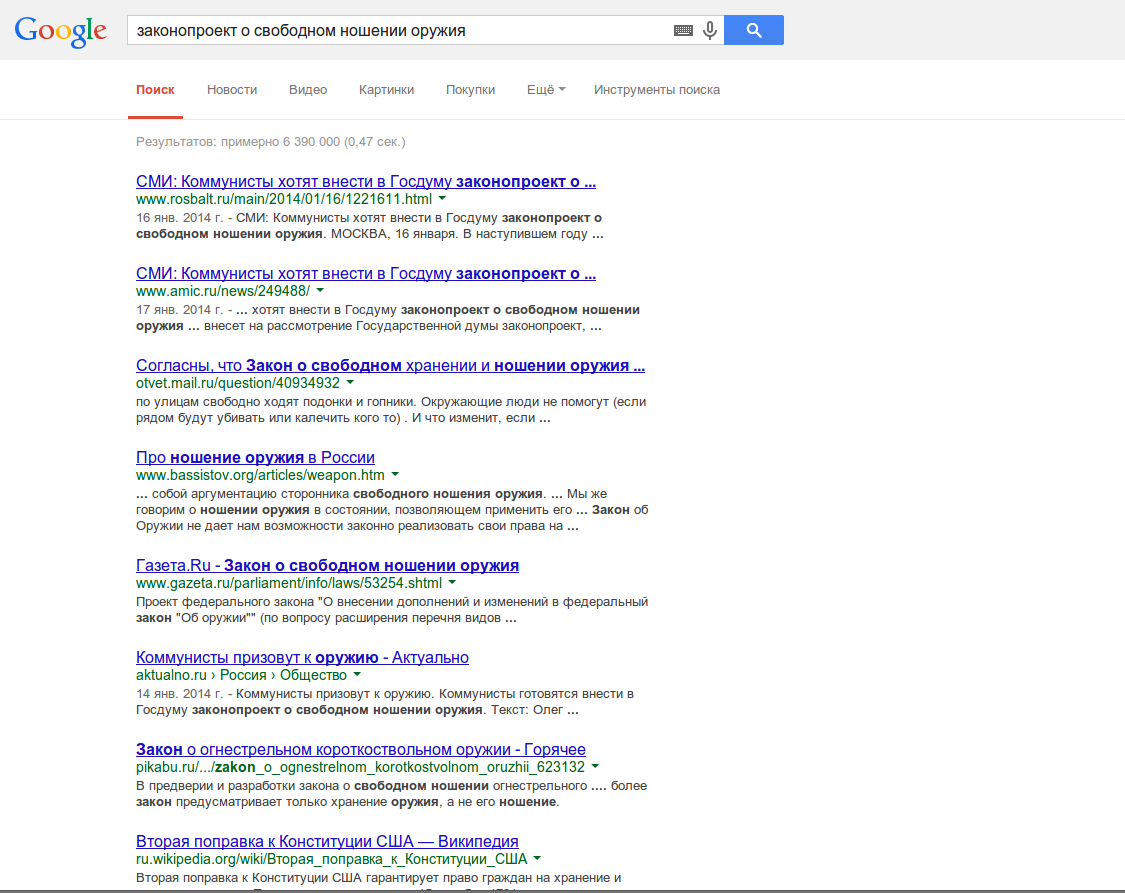Click the Google logo

pos(60,31)
